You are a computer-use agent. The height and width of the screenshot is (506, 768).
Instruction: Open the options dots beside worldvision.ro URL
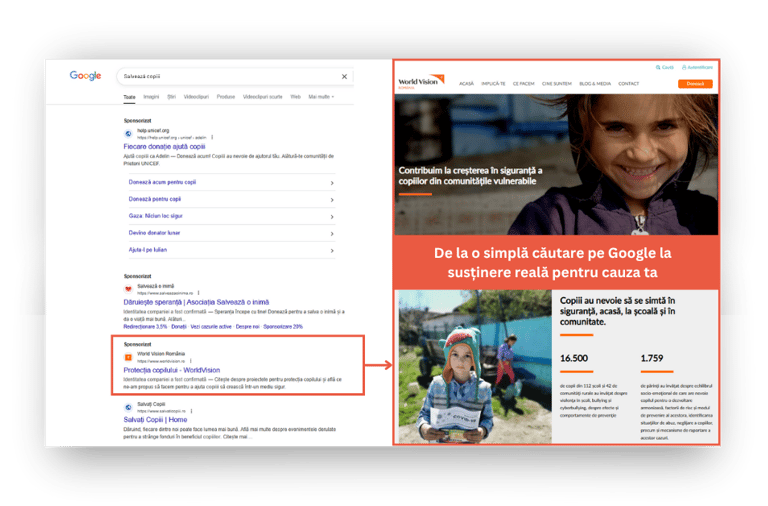[191, 361]
